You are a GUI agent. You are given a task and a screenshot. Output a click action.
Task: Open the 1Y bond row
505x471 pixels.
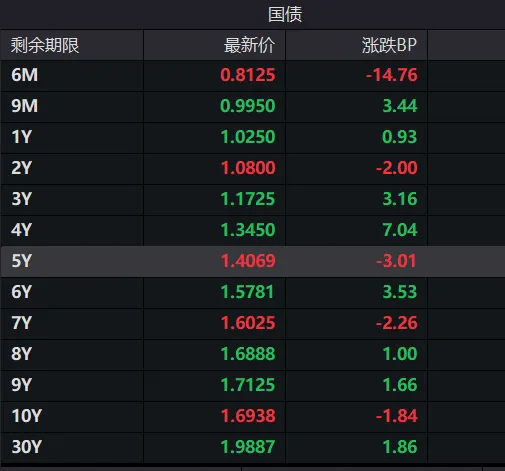pos(252,137)
